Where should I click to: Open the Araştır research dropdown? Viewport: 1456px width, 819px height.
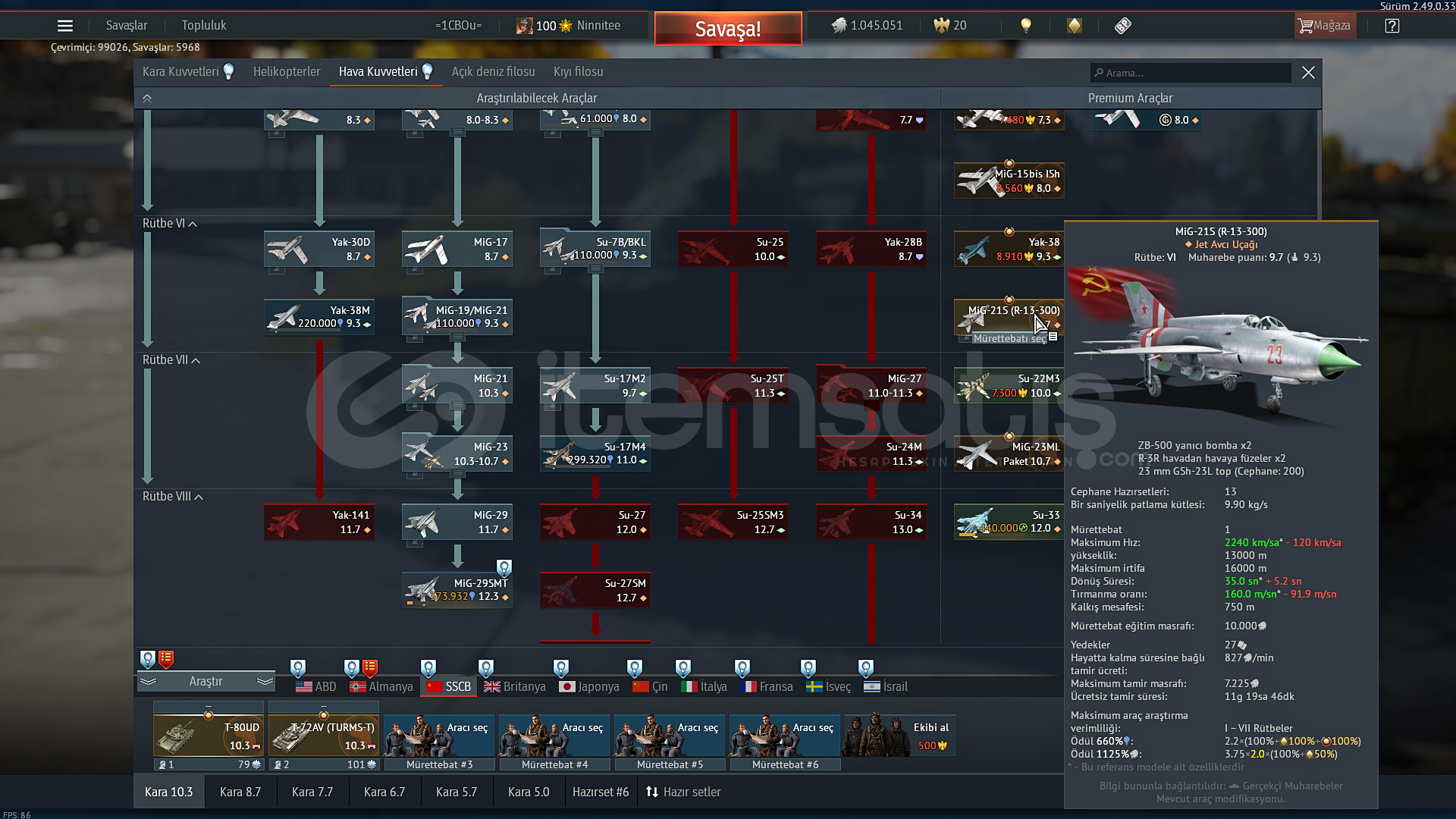coord(206,682)
